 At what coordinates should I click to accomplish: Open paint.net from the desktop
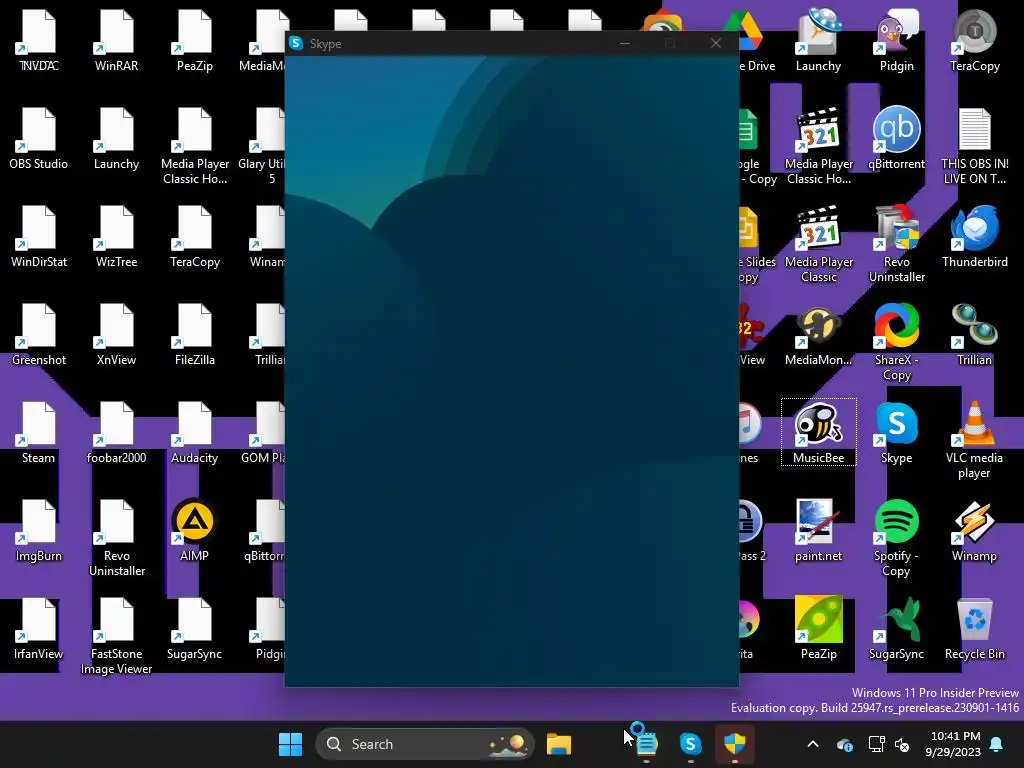(x=818, y=530)
